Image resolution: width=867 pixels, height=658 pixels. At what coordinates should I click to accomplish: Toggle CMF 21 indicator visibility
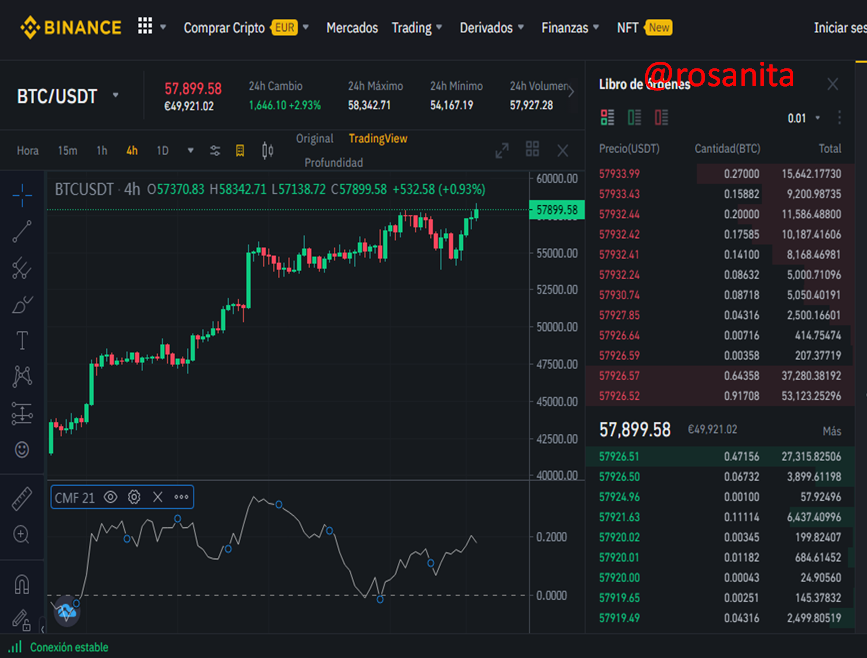pos(111,497)
